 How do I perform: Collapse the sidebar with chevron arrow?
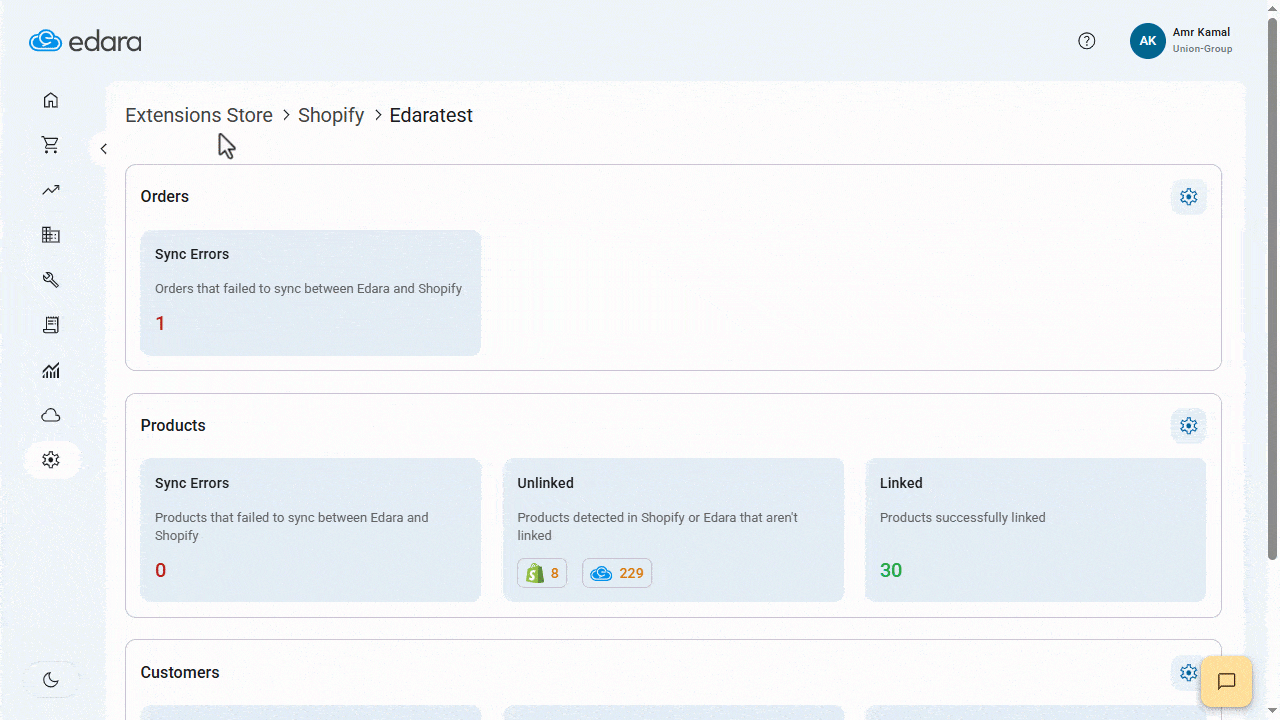pyautogui.click(x=103, y=149)
